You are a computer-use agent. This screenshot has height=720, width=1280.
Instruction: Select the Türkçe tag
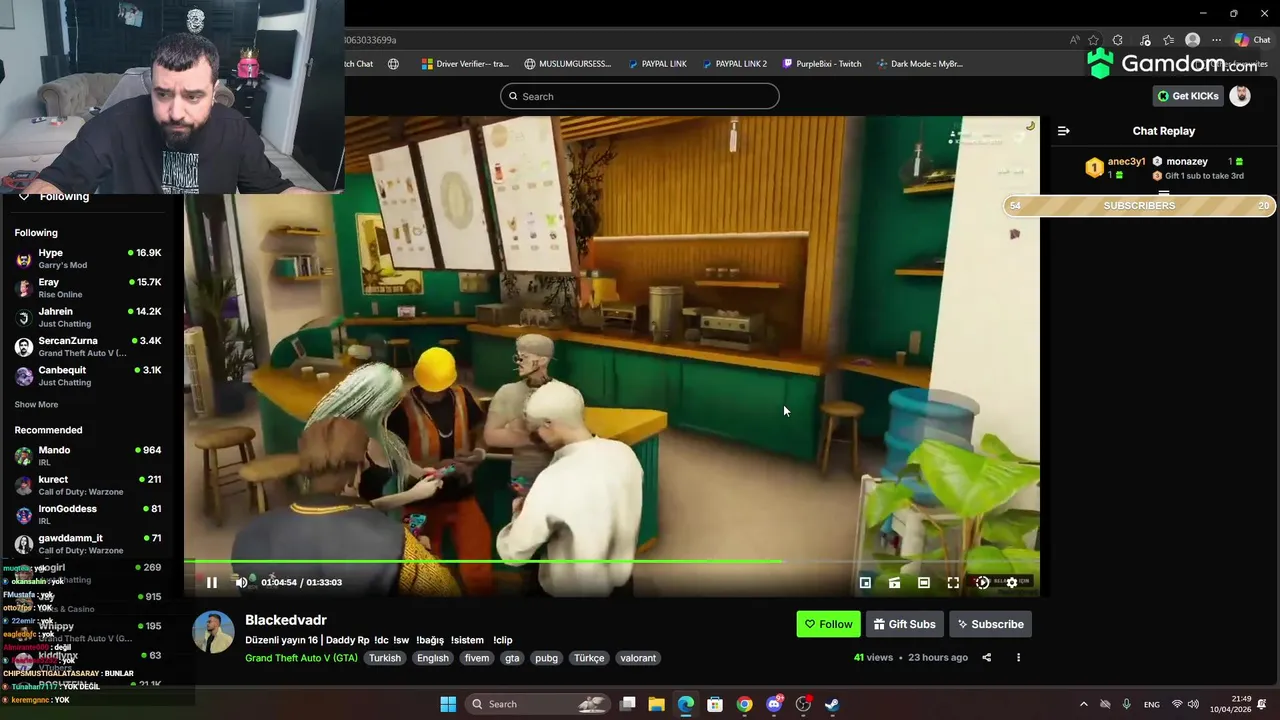pyautogui.click(x=589, y=658)
